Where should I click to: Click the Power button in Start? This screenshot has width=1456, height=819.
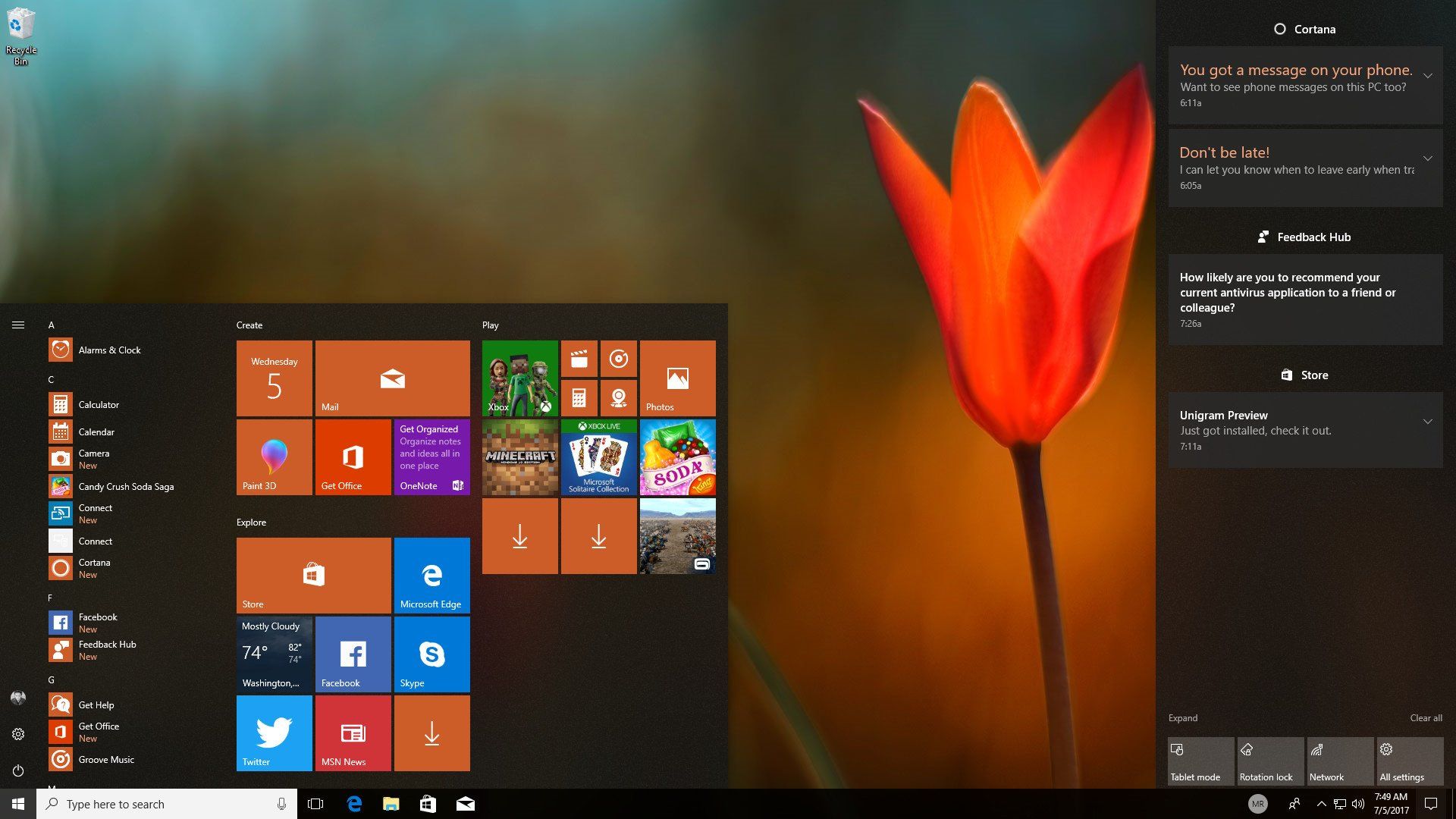coord(18,770)
